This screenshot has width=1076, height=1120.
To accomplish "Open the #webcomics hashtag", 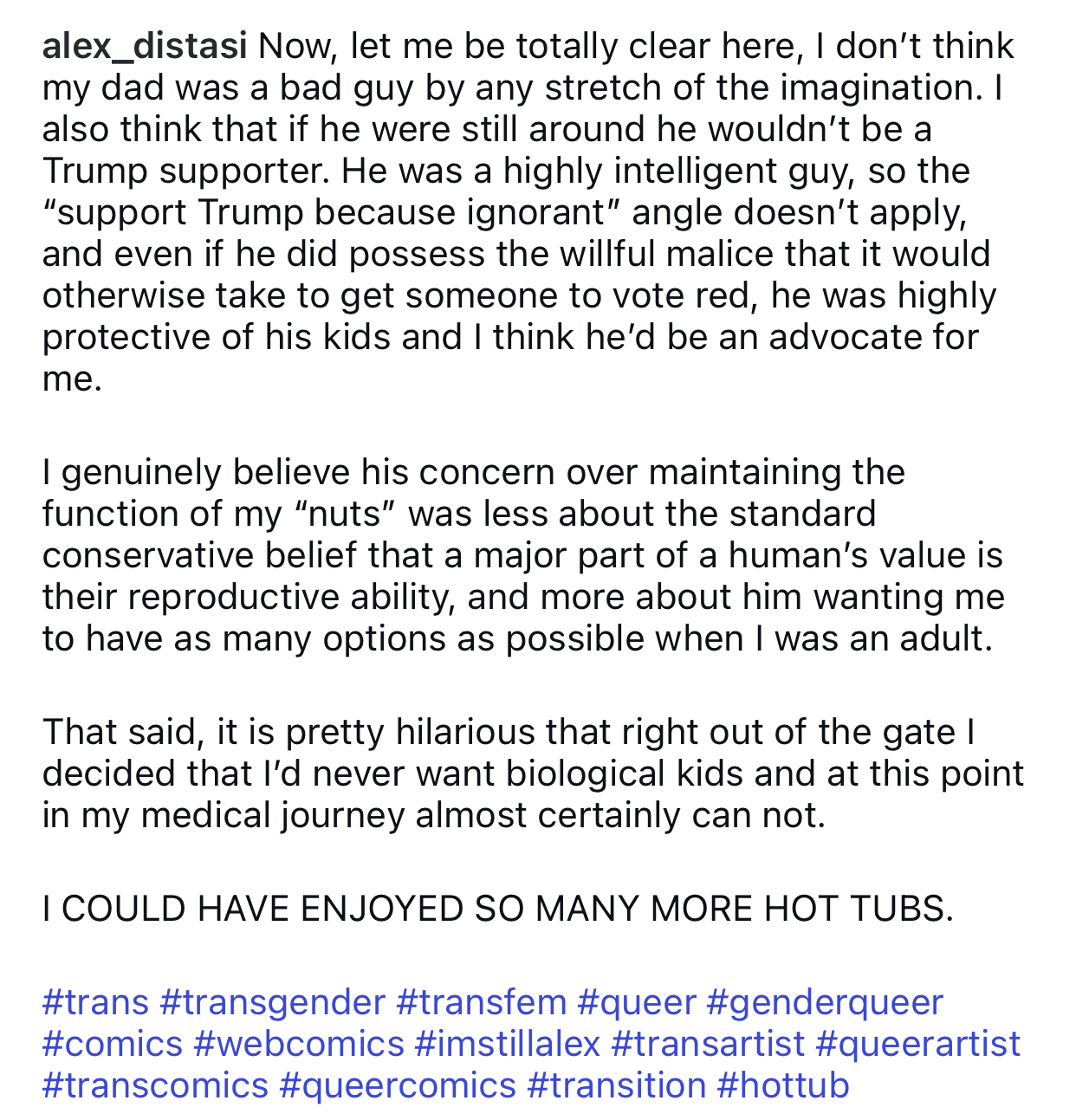I will click(299, 1044).
